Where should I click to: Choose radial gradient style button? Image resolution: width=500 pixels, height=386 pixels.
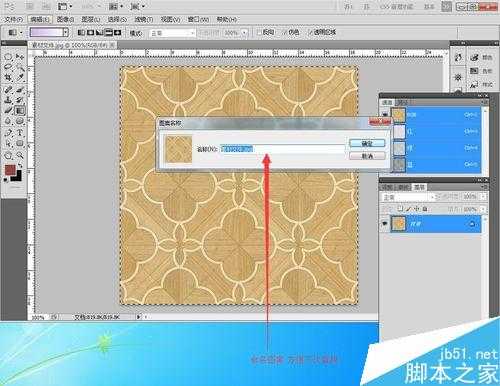click(90, 32)
